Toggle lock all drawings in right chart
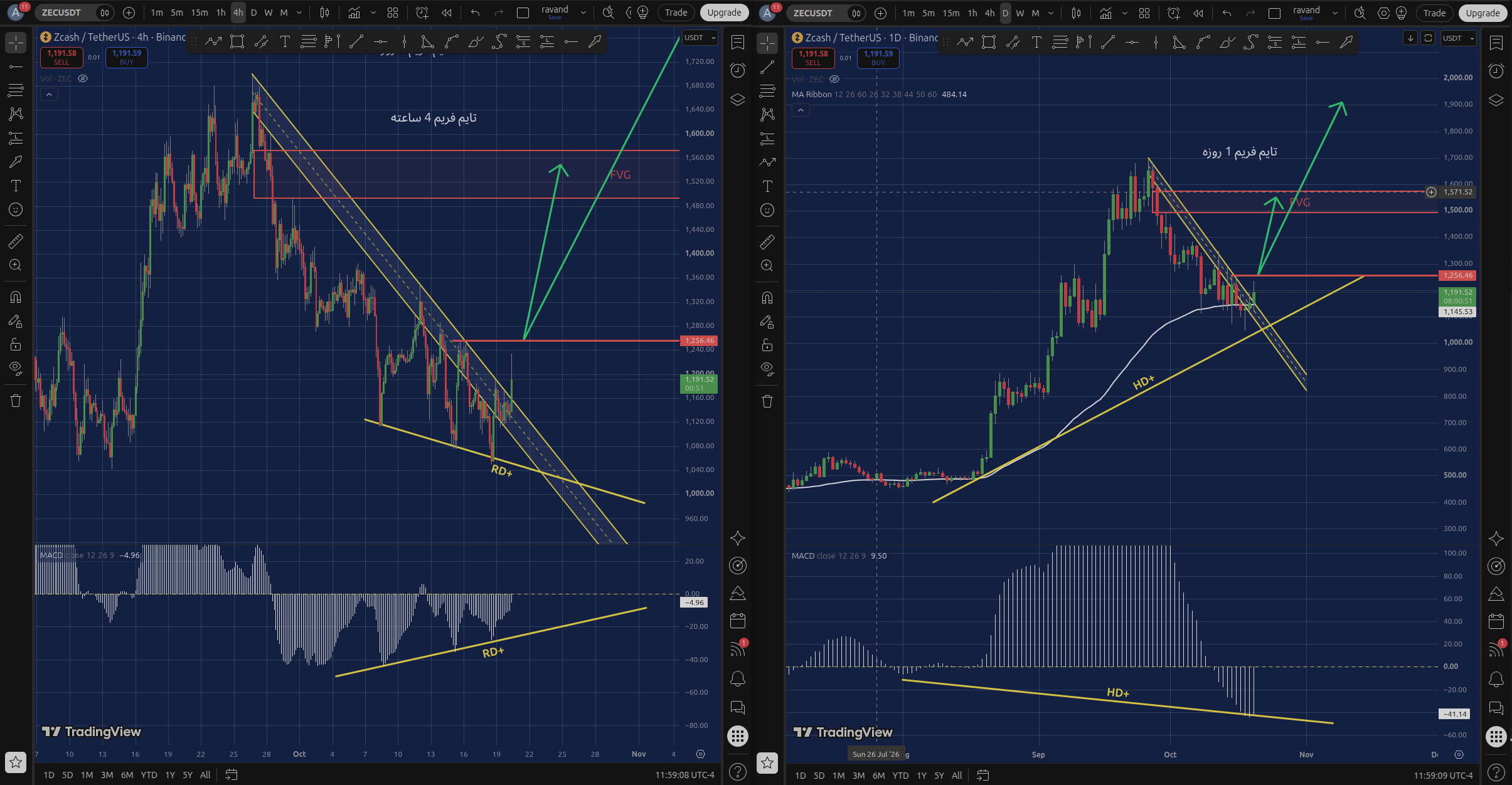 point(767,345)
